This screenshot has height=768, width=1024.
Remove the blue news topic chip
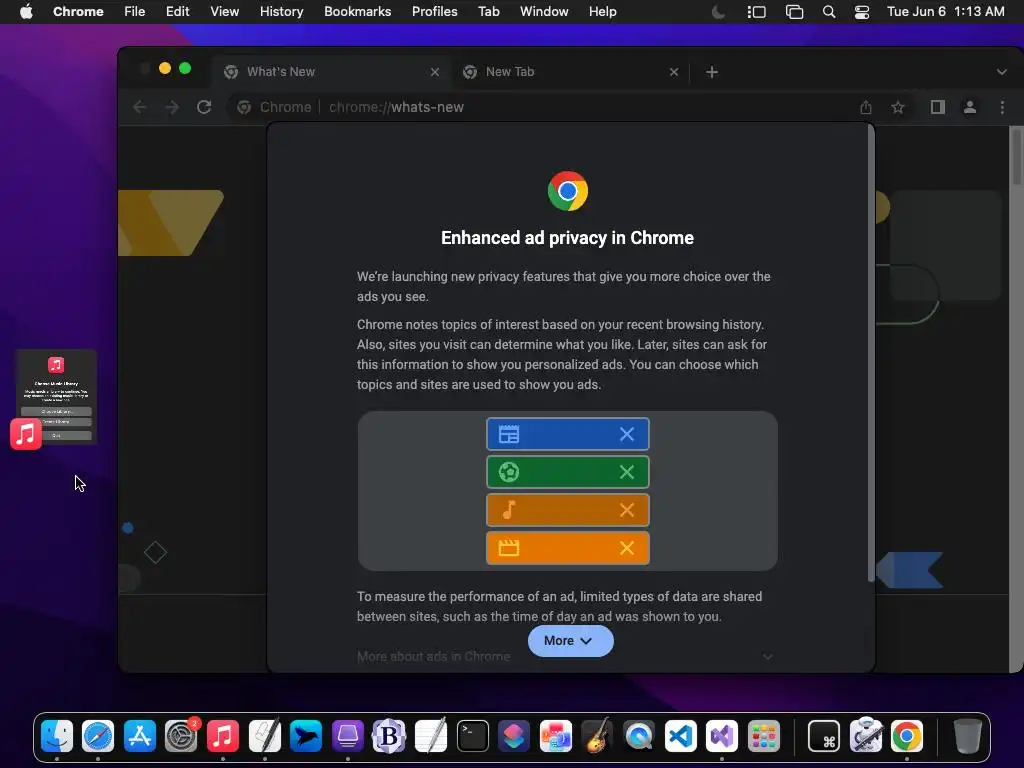pos(626,434)
